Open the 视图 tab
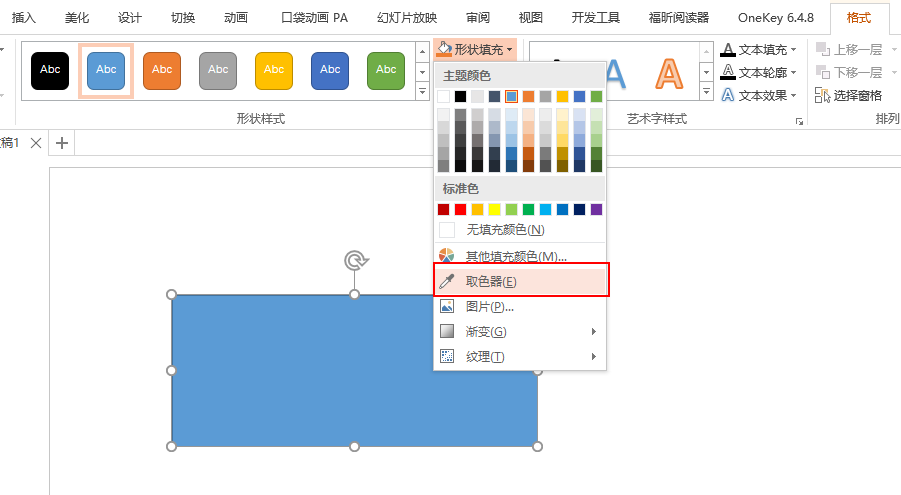This screenshot has height=495, width=901. [530, 18]
